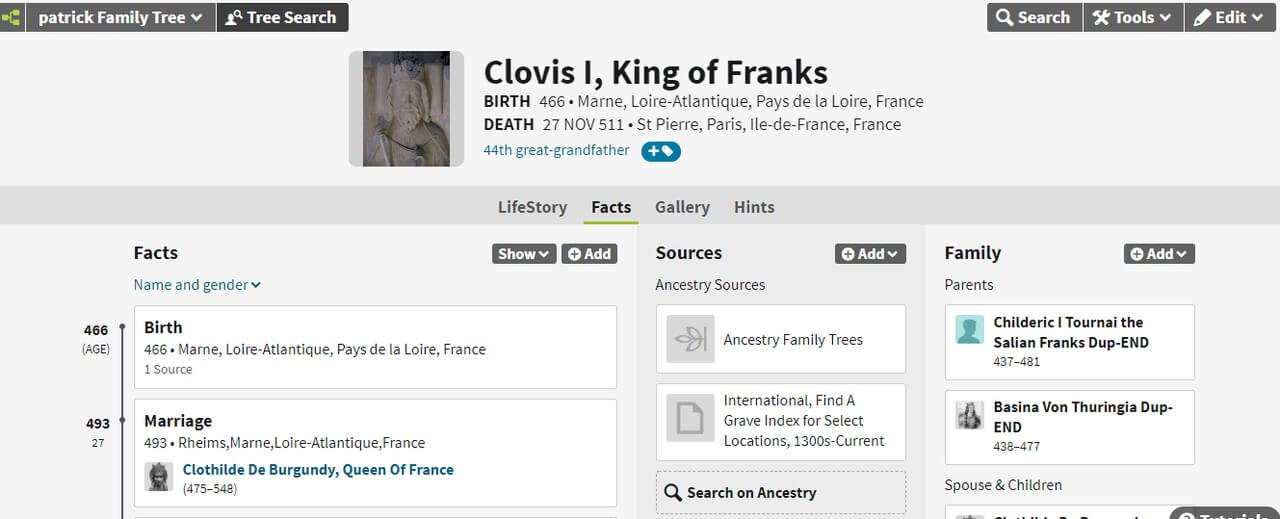1280x519 pixels.
Task: Open the Add dropdown in Sources
Action: [870, 254]
